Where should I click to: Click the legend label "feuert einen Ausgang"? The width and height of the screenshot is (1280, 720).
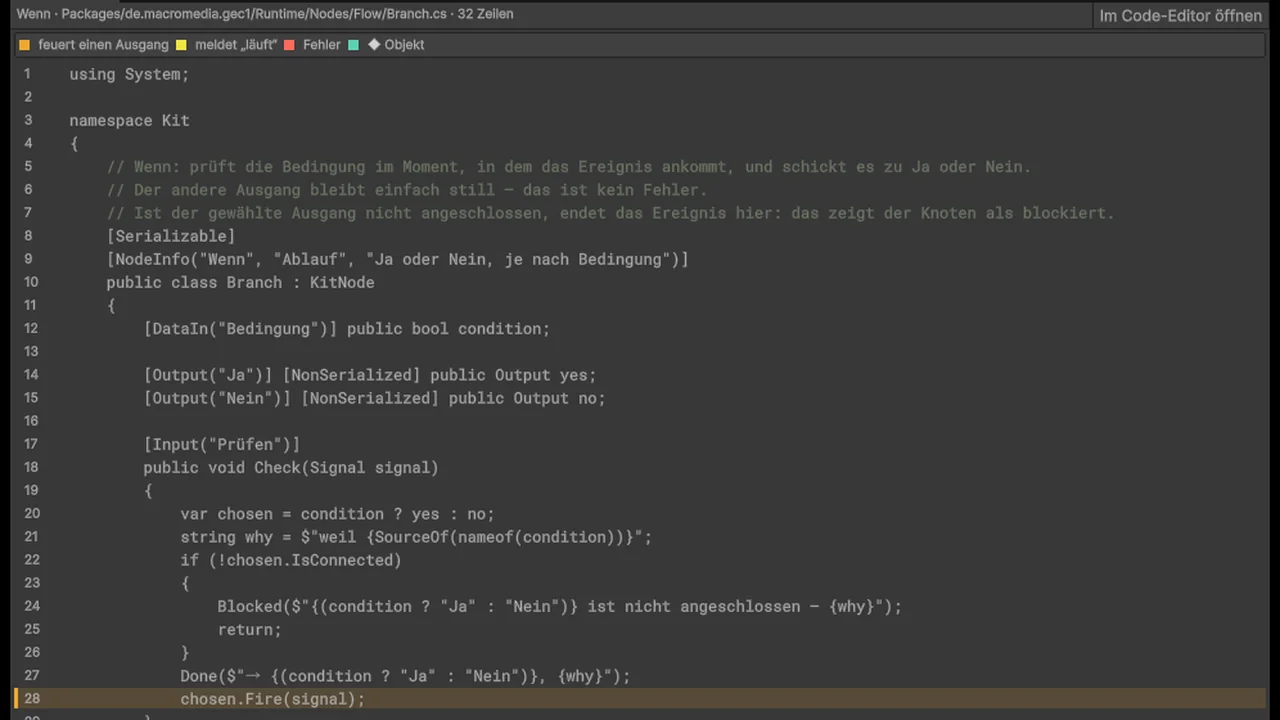coord(103,45)
